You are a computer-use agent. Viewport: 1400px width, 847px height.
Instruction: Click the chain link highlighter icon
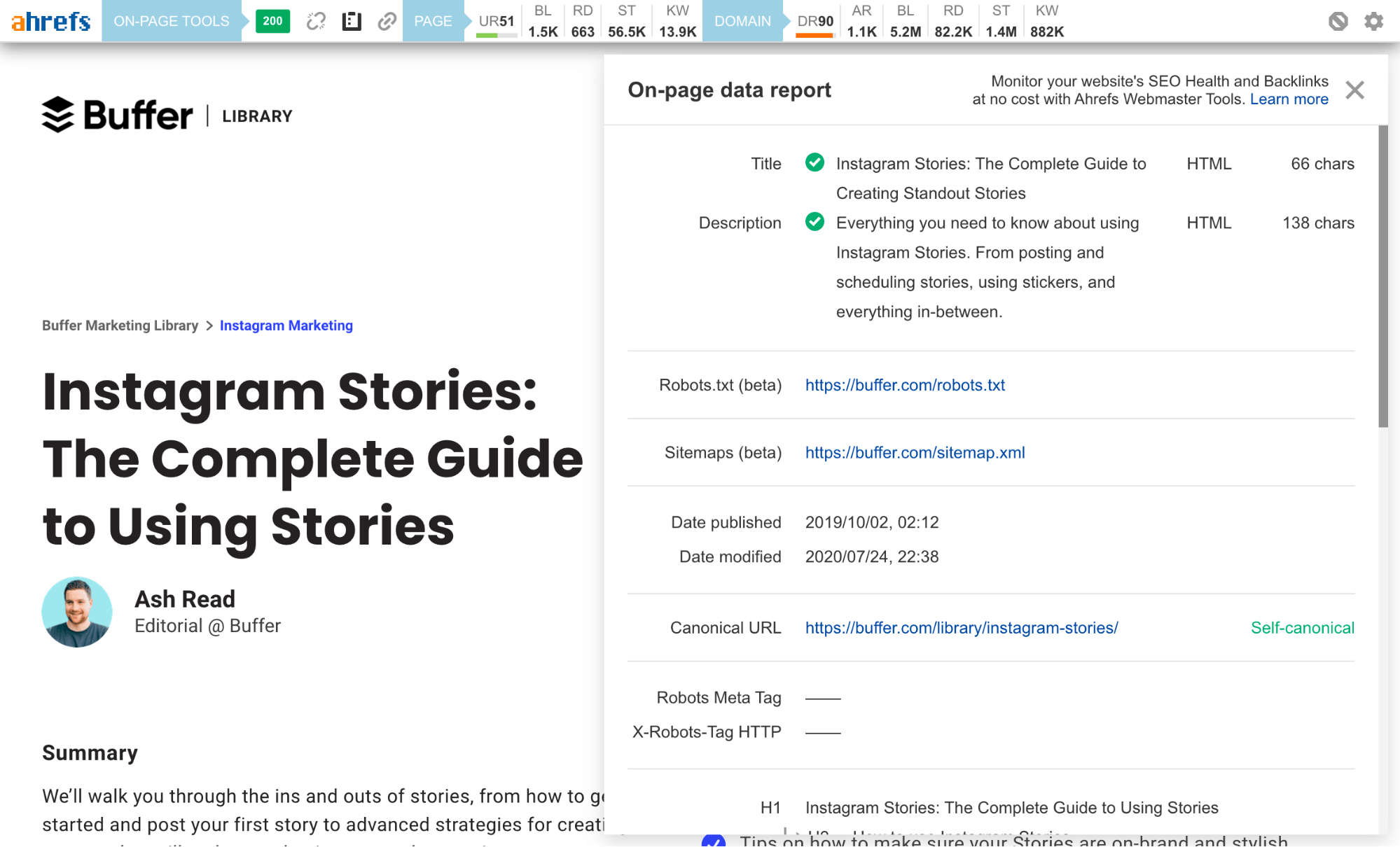coord(387,21)
